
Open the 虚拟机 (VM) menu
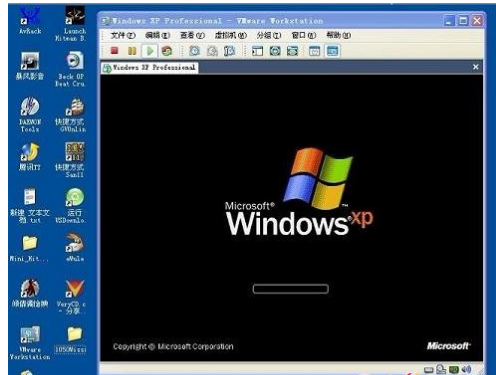coord(230,35)
